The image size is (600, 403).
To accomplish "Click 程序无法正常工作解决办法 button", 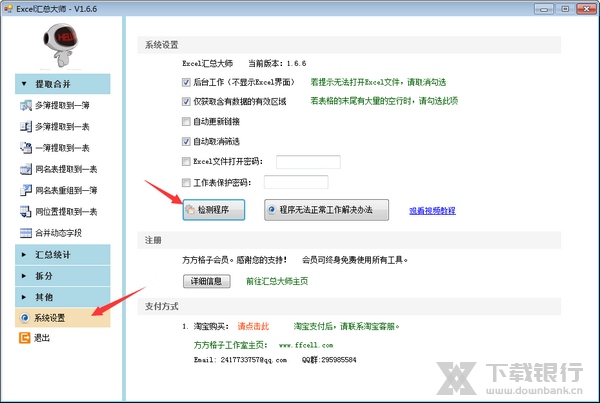I will 326,210.
